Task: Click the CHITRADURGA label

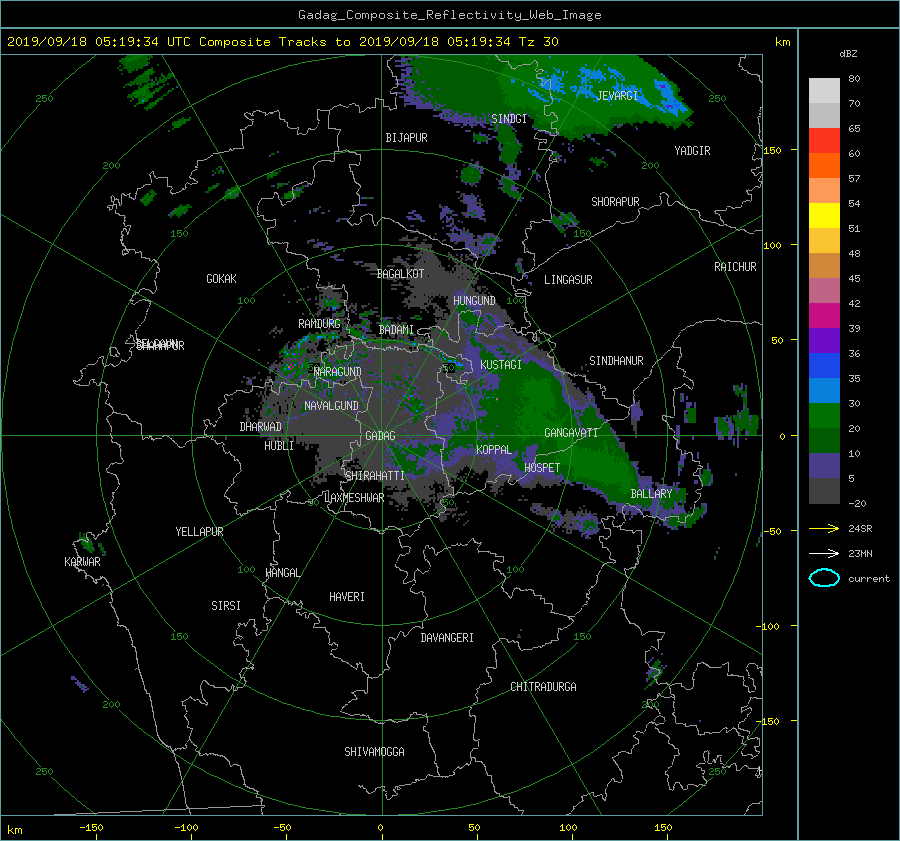Action: click(x=543, y=687)
